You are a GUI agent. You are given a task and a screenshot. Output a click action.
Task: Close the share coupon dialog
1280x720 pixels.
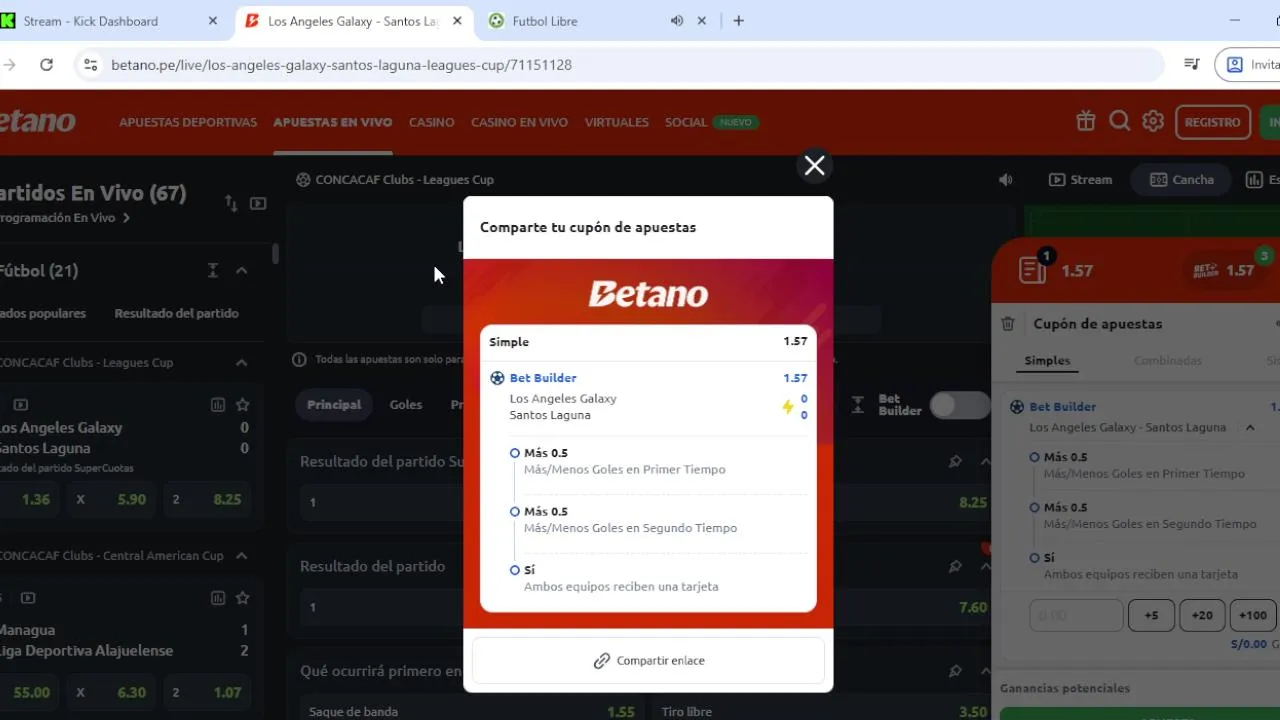(814, 165)
